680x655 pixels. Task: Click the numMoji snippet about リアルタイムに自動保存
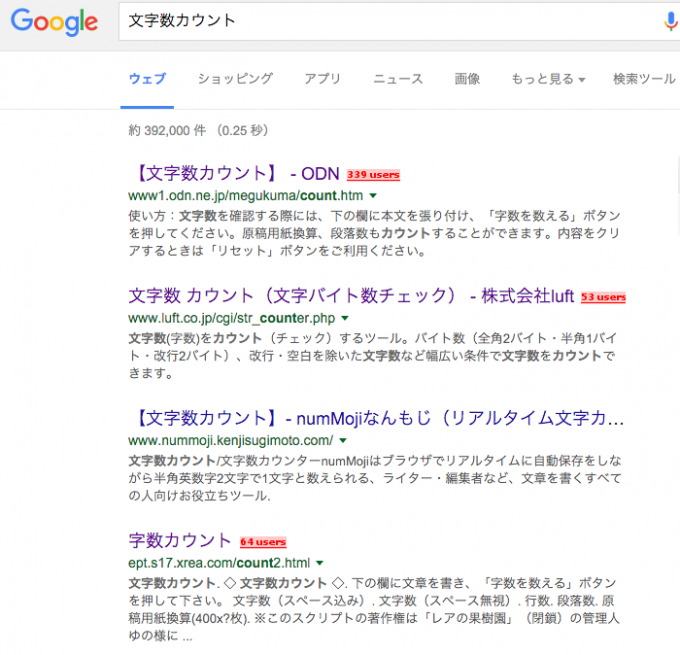click(x=375, y=478)
